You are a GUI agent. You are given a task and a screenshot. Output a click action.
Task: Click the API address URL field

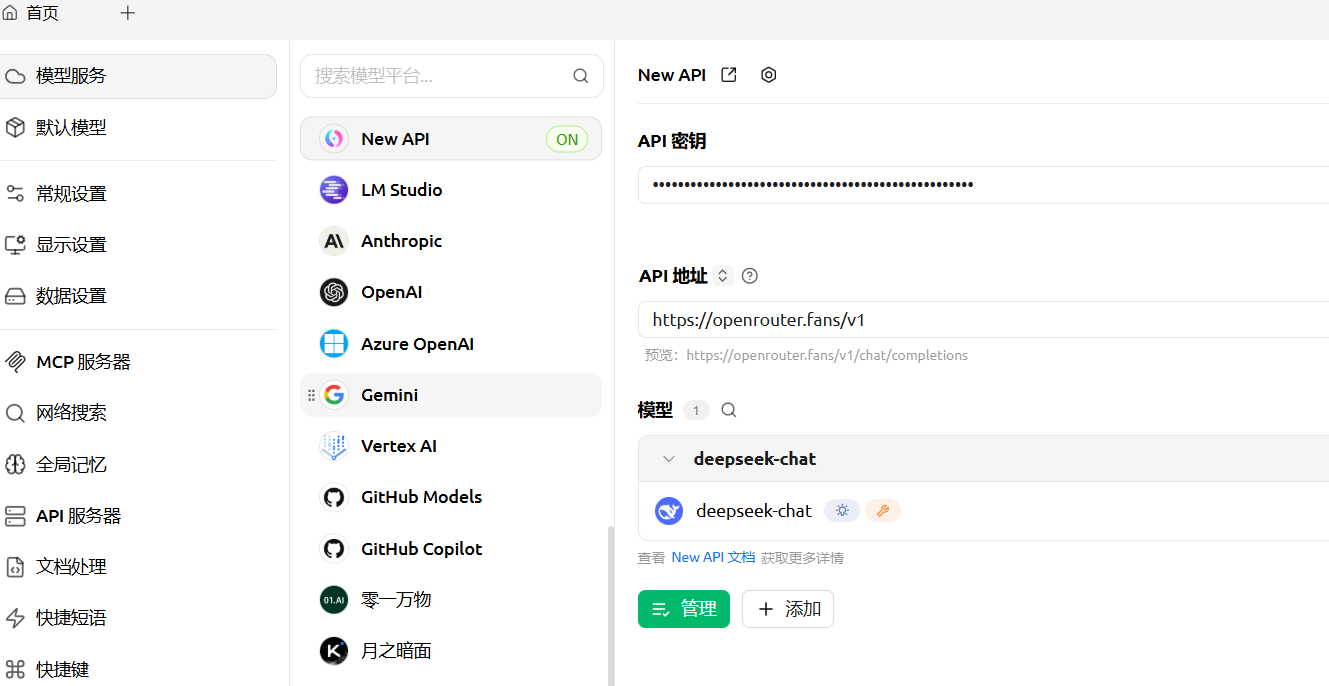click(983, 320)
